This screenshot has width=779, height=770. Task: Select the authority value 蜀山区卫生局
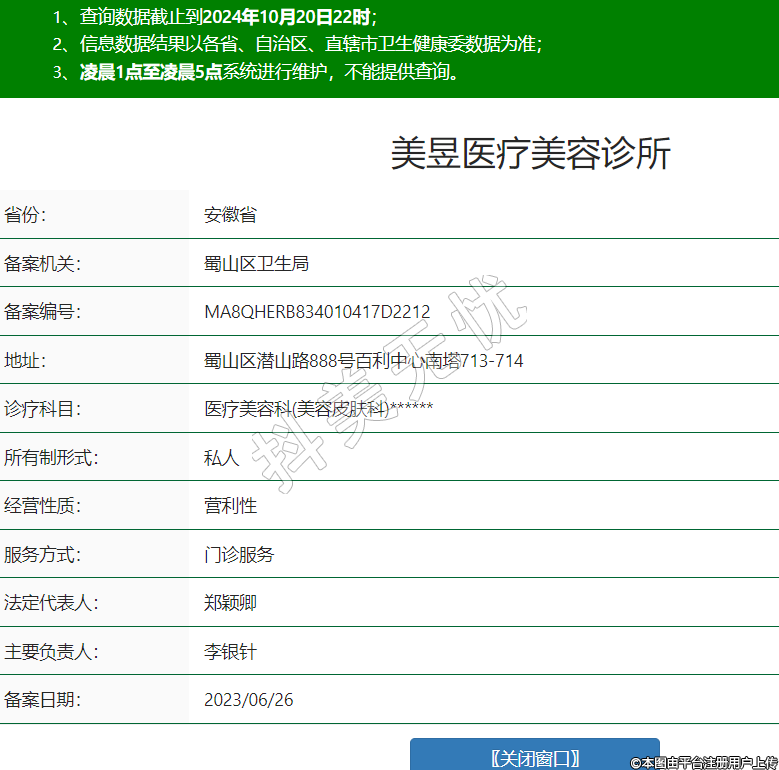coord(256,264)
